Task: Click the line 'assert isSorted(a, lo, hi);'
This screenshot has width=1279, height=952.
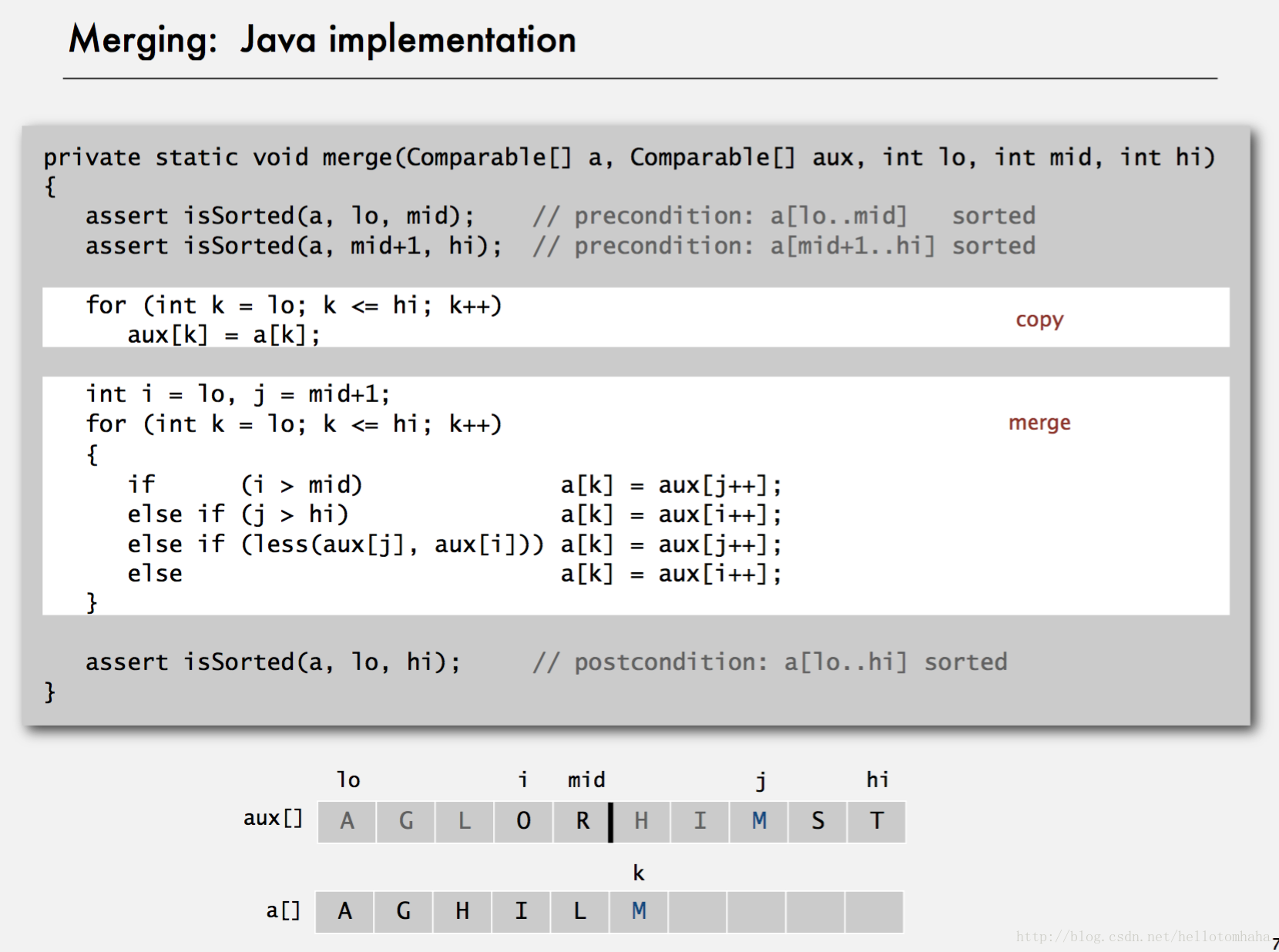Action: click(x=273, y=662)
